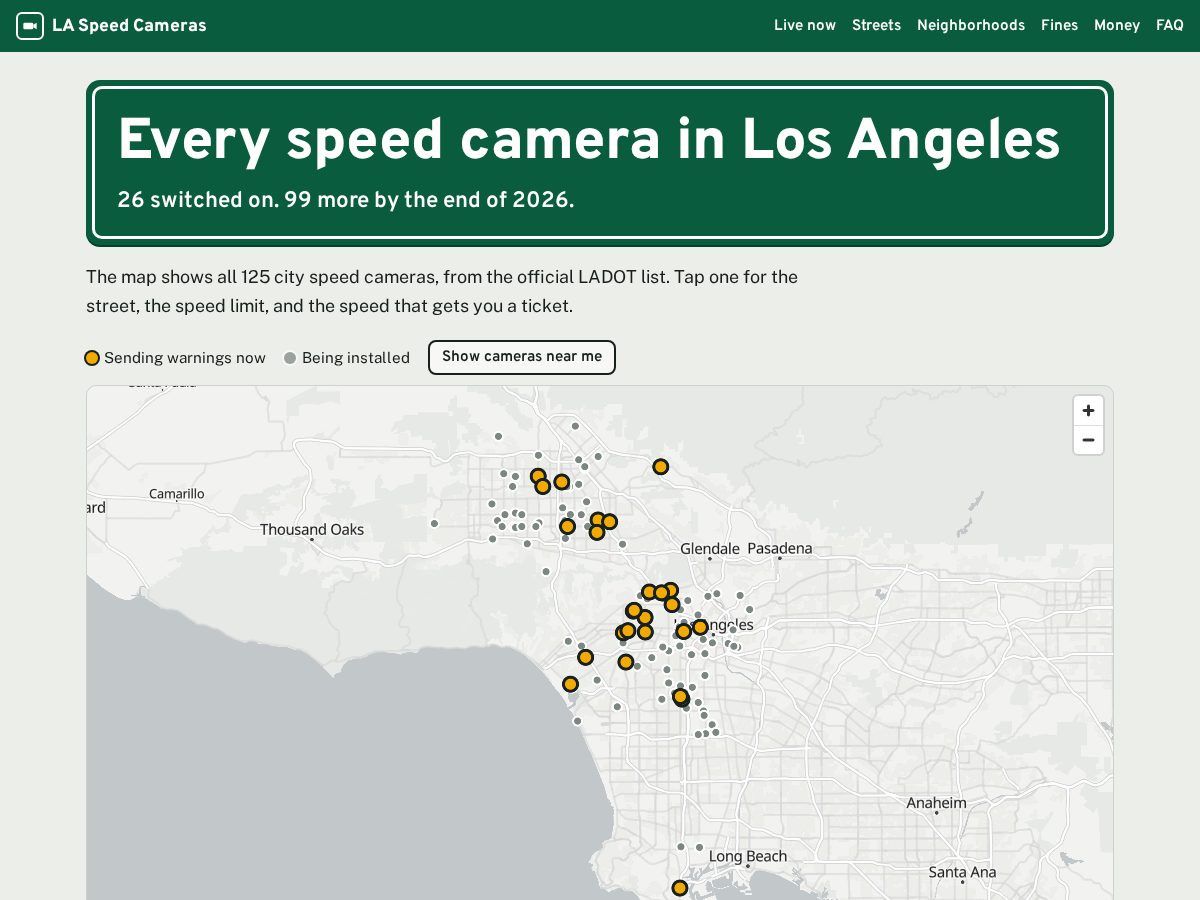Viewport: 1200px width, 900px height.
Task: Go to Live now section
Action: pyautogui.click(x=805, y=26)
